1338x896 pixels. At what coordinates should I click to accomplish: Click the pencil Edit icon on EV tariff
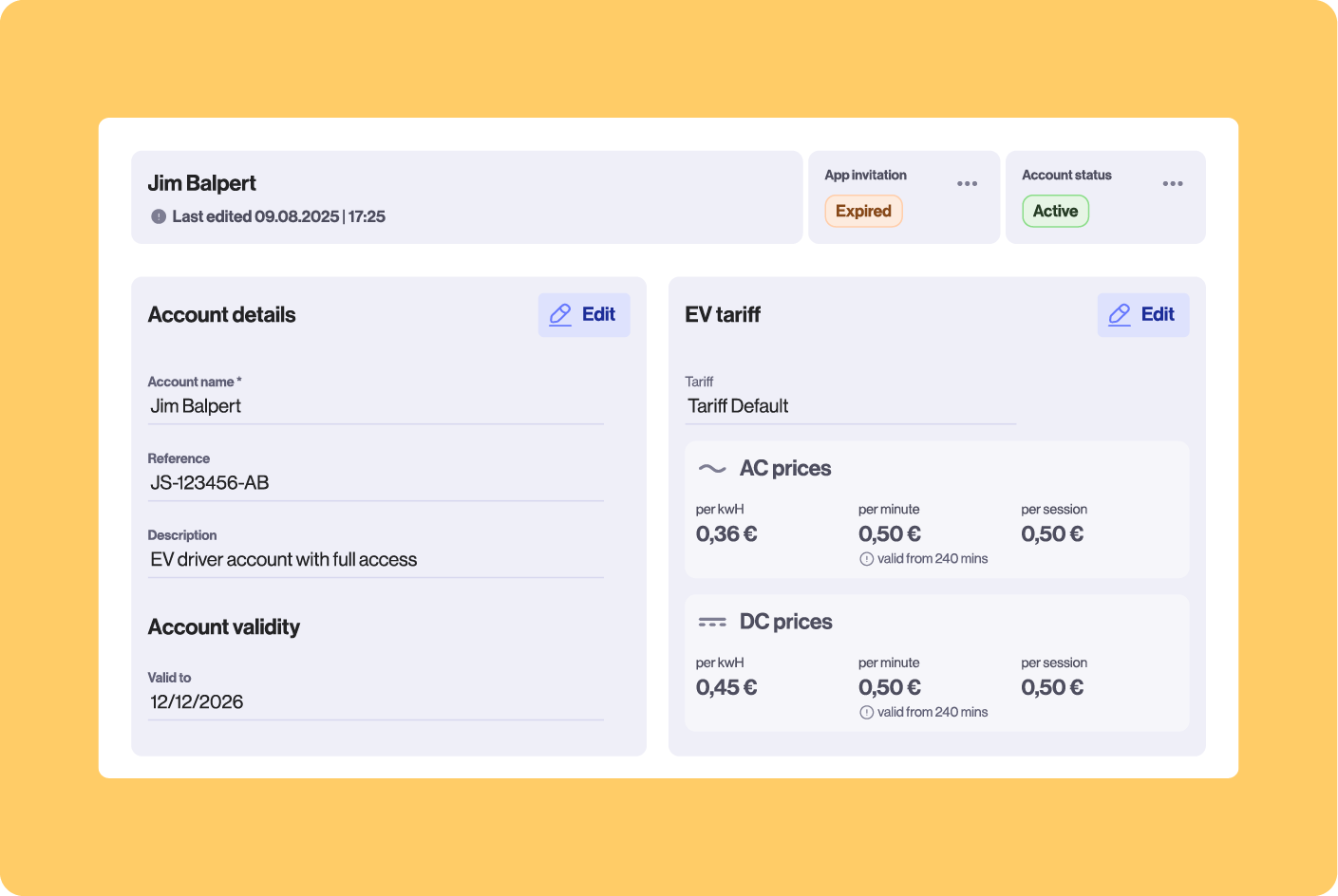click(1120, 314)
